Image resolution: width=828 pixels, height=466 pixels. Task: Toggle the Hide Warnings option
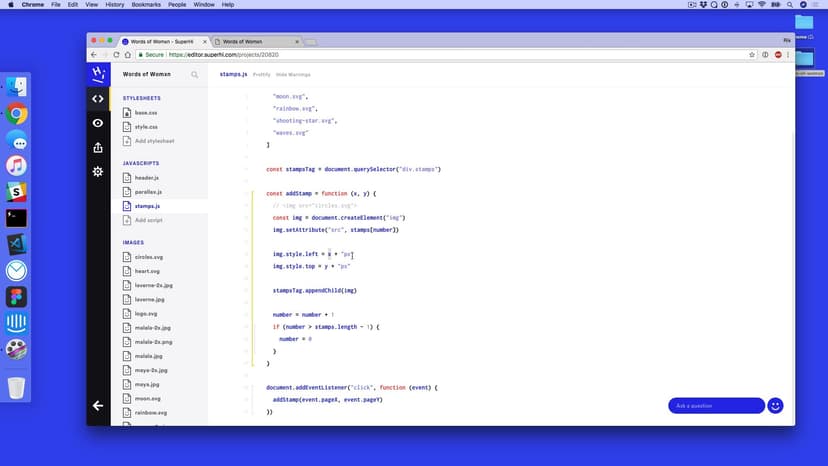293,74
